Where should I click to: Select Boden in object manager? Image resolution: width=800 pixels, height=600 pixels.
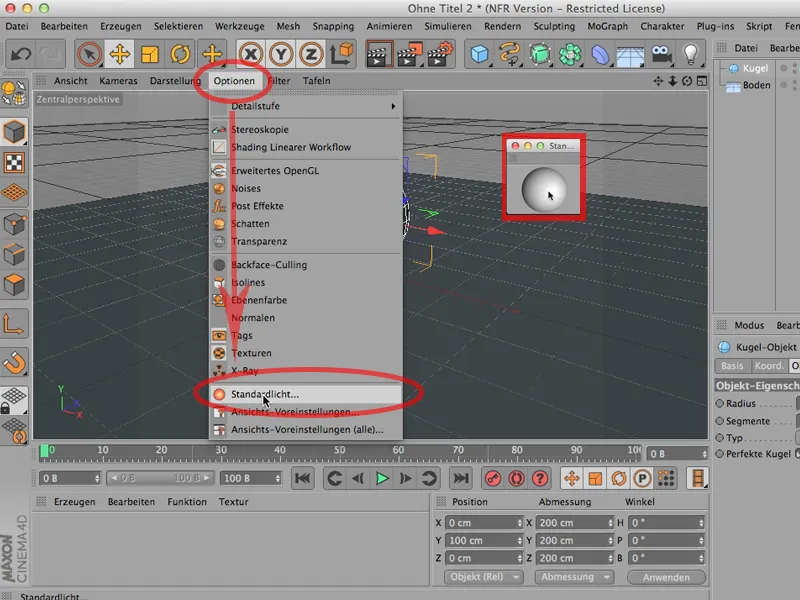pyautogui.click(x=756, y=85)
